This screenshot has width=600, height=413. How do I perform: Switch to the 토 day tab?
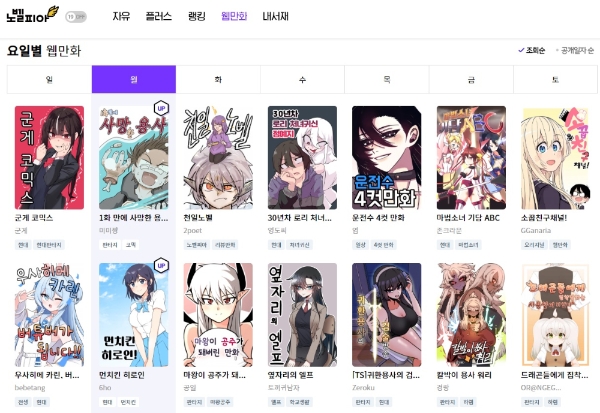click(556, 79)
